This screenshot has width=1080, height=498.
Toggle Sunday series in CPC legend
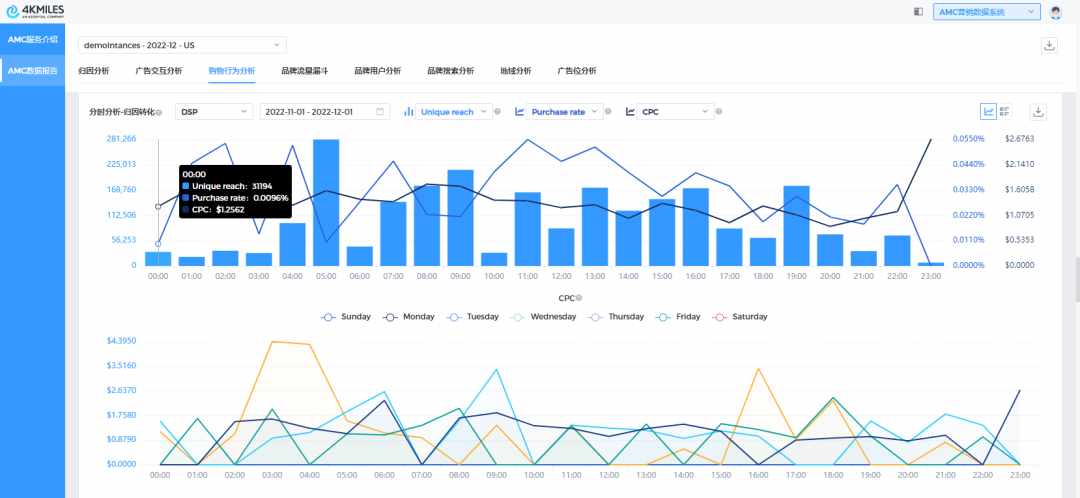pyautogui.click(x=346, y=317)
